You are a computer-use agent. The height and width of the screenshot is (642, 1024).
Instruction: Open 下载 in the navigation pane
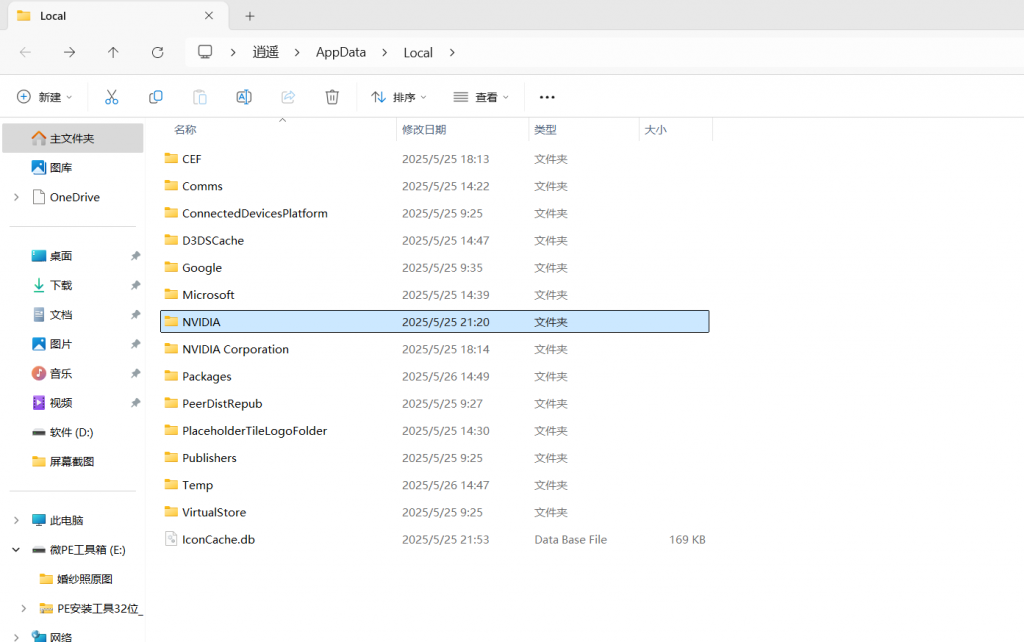(61, 285)
